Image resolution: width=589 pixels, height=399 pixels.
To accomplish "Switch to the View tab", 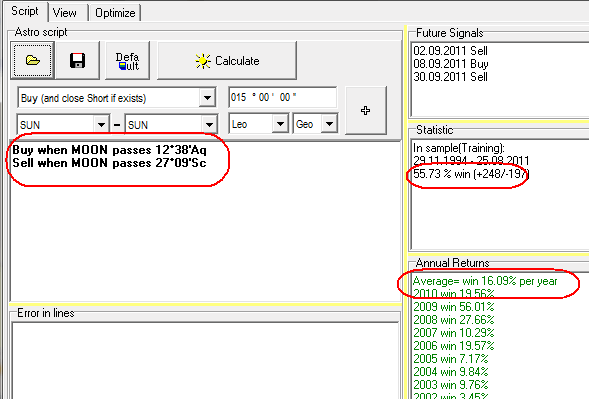I will point(65,13).
